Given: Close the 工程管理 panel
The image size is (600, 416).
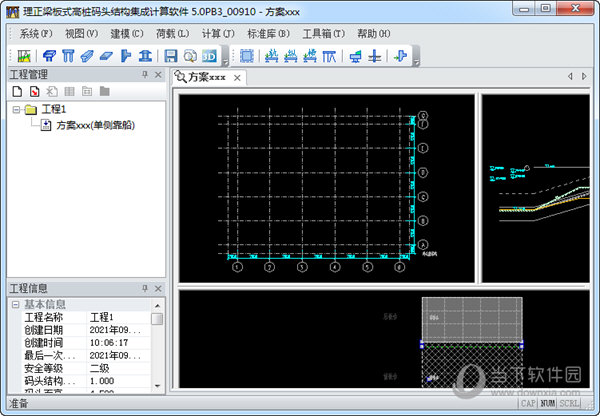Looking at the screenshot, I should point(158,75).
